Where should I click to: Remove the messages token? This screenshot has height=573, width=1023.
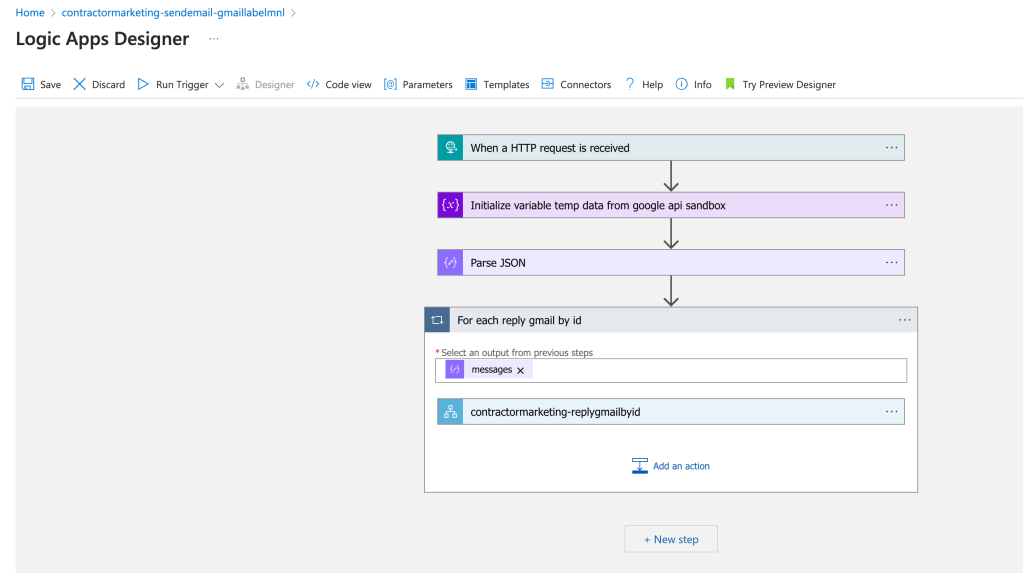coord(521,370)
